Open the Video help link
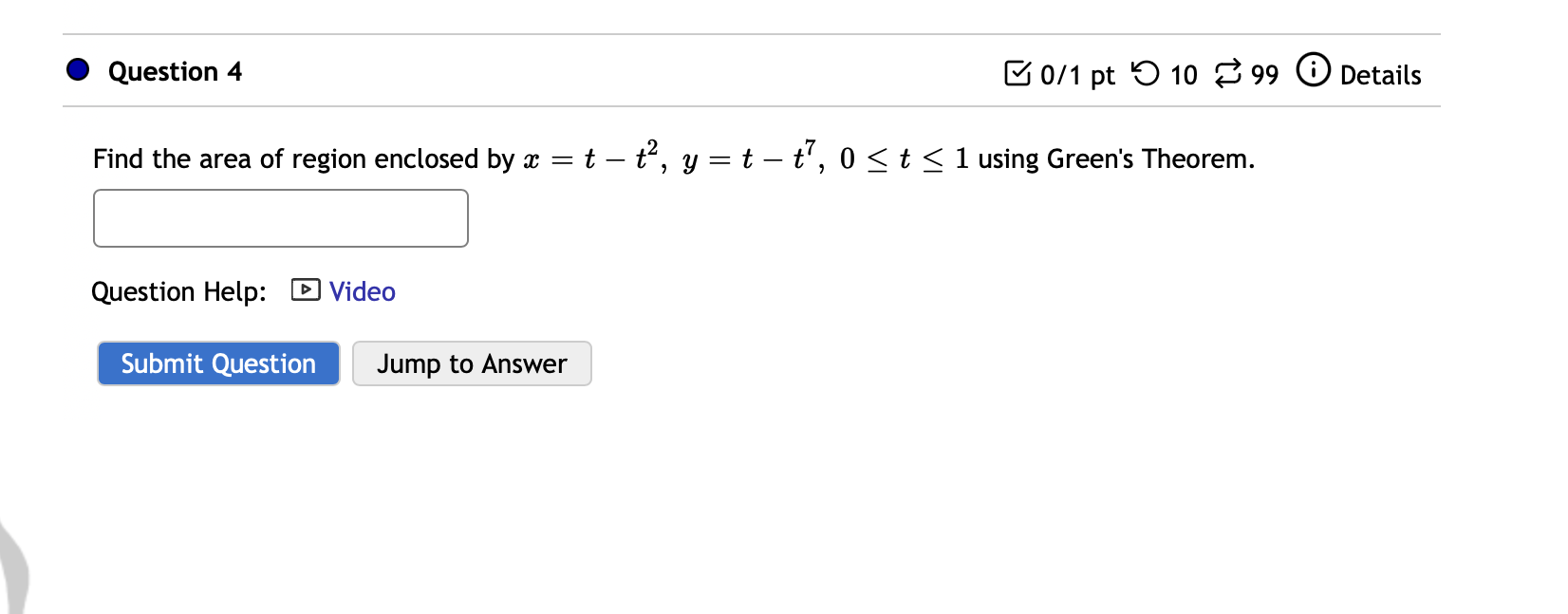This screenshot has width=1568, height=614. coord(361,291)
